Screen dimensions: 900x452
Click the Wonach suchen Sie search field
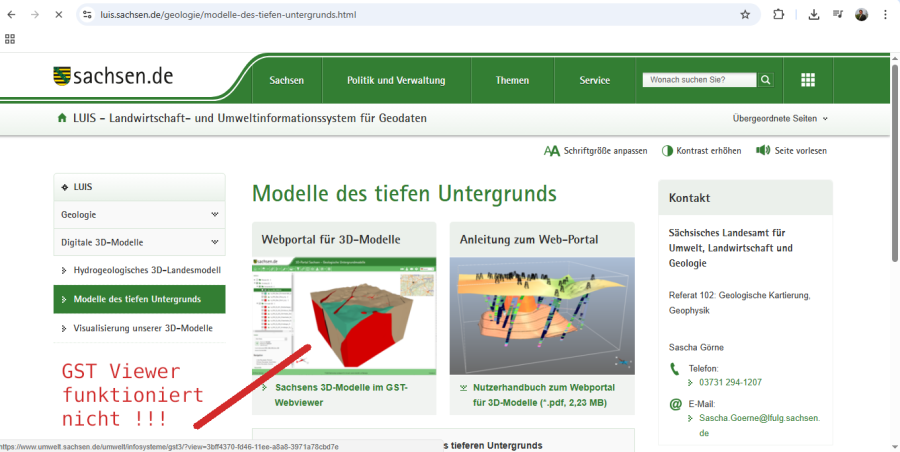[698, 80]
